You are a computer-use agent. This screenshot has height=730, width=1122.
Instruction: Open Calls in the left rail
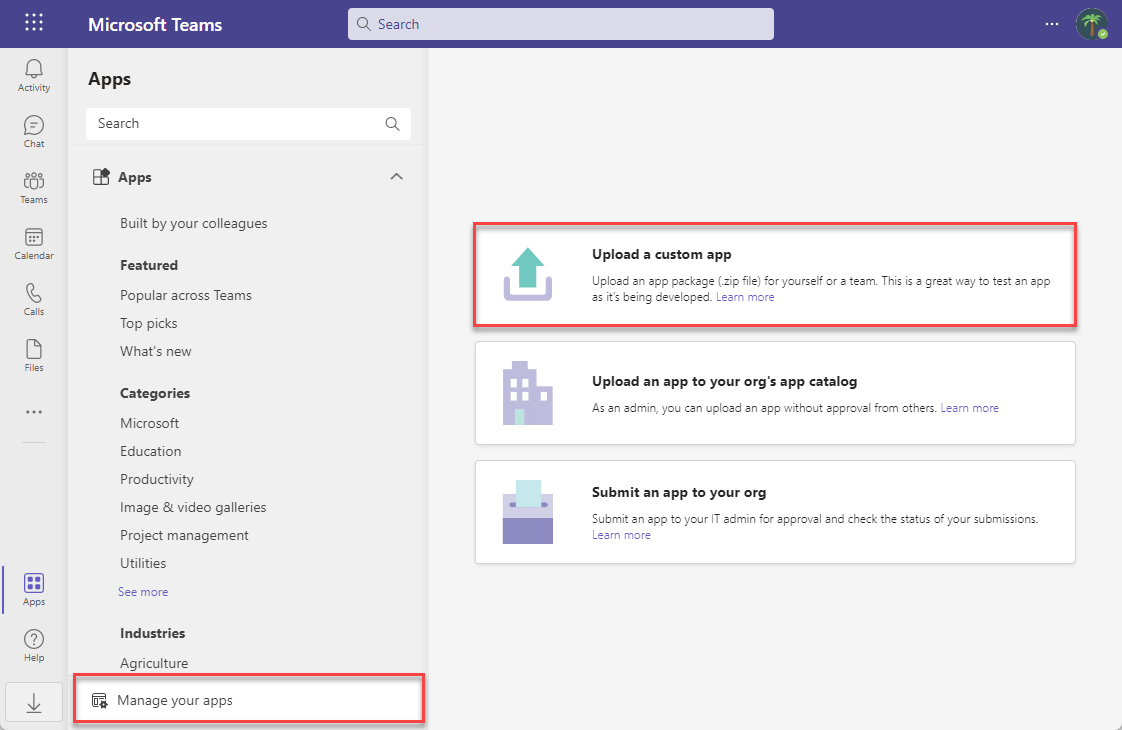[34, 299]
